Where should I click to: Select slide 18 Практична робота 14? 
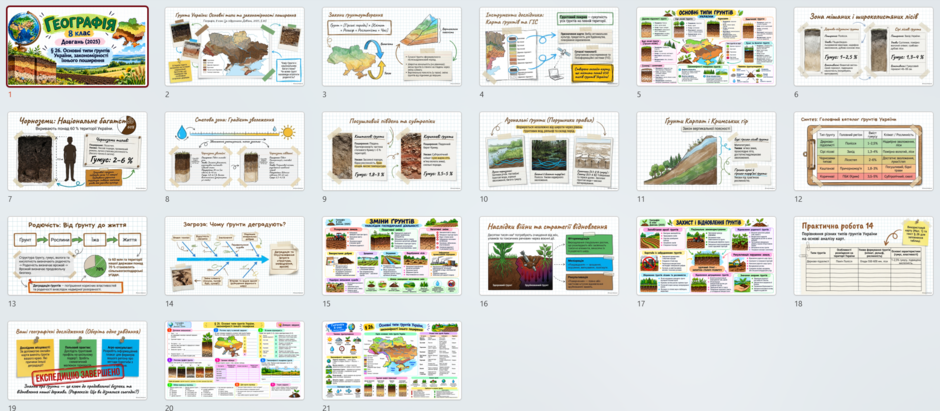click(x=863, y=256)
